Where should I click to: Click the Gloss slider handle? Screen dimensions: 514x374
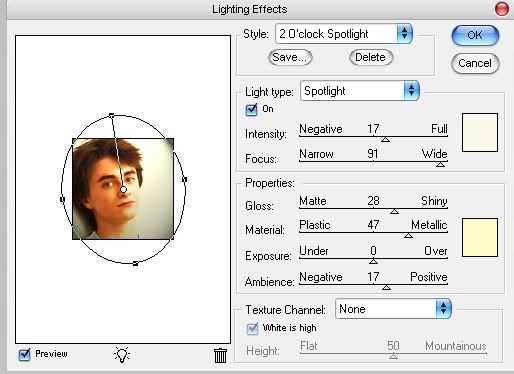(394, 211)
